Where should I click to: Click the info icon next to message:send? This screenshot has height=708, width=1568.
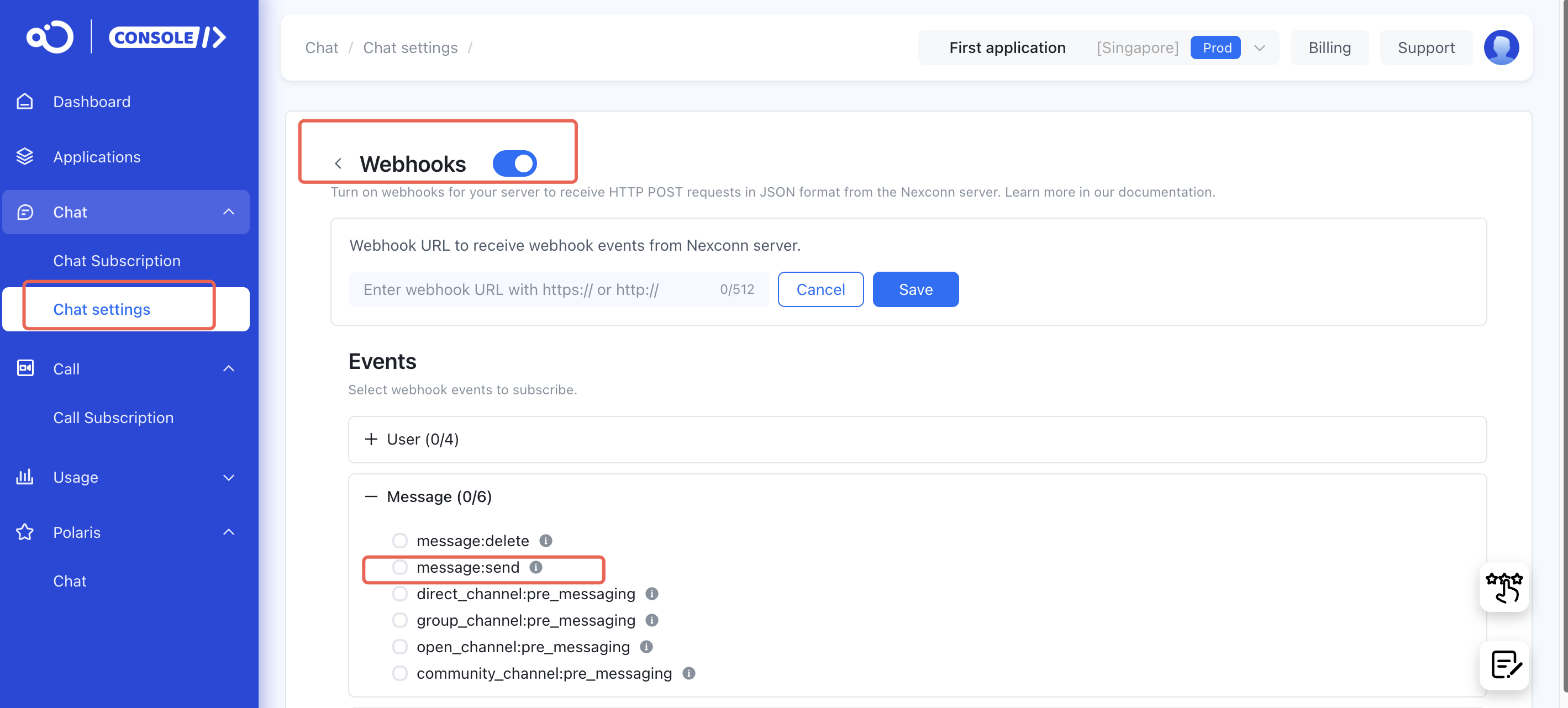point(536,568)
